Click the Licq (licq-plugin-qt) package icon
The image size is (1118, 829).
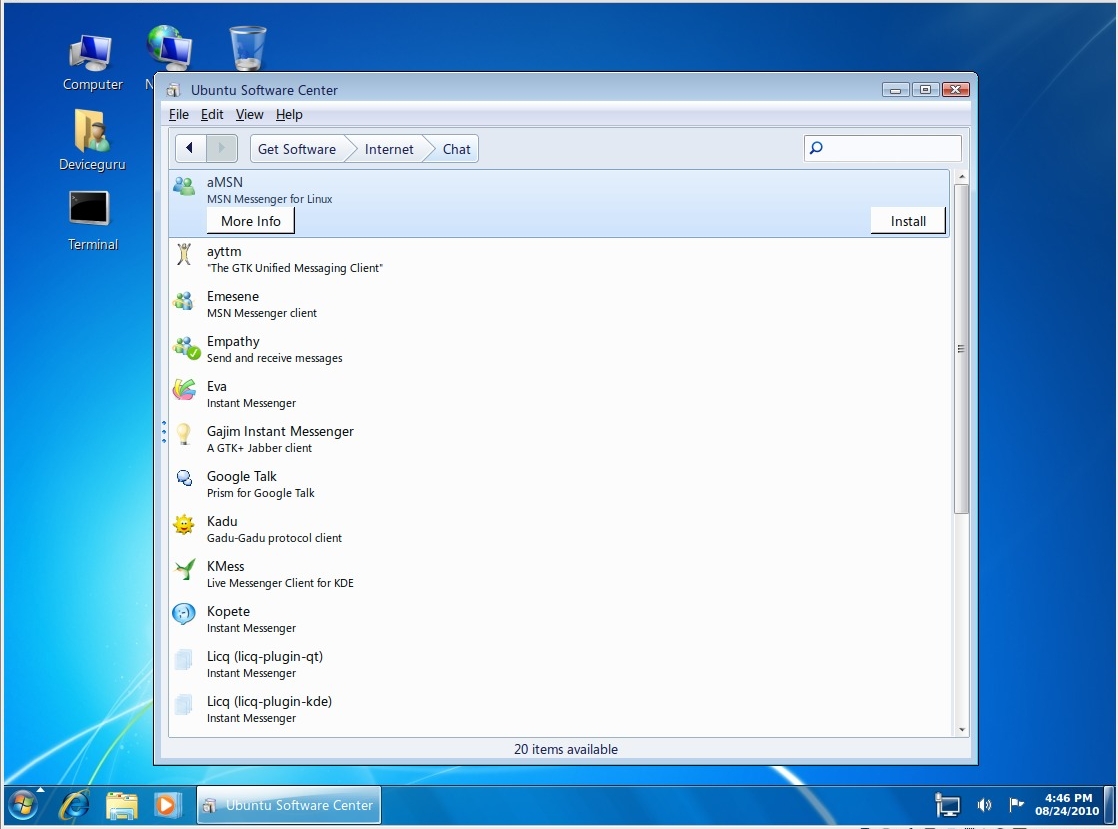(x=184, y=659)
